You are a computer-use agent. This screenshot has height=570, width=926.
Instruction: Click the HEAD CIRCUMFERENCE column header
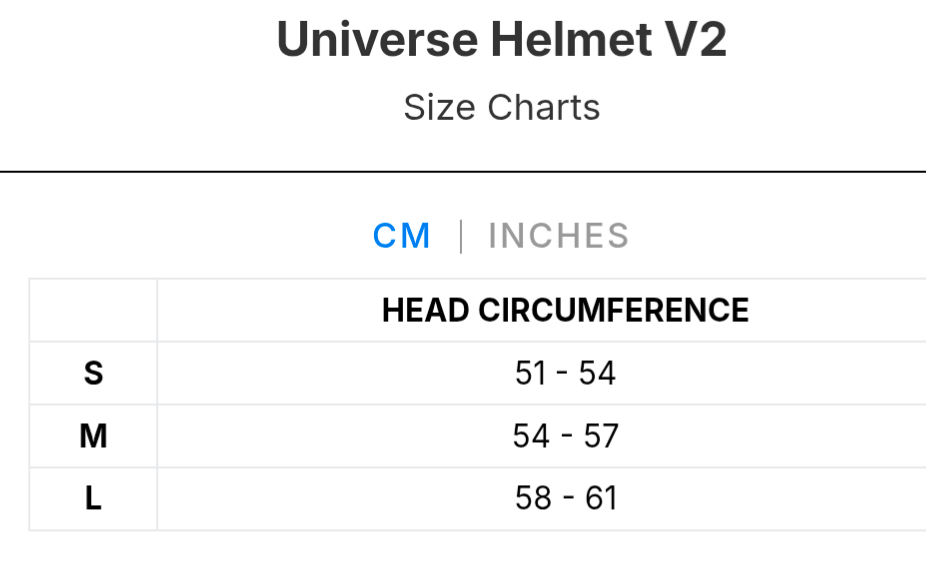[x=565, y=311]
